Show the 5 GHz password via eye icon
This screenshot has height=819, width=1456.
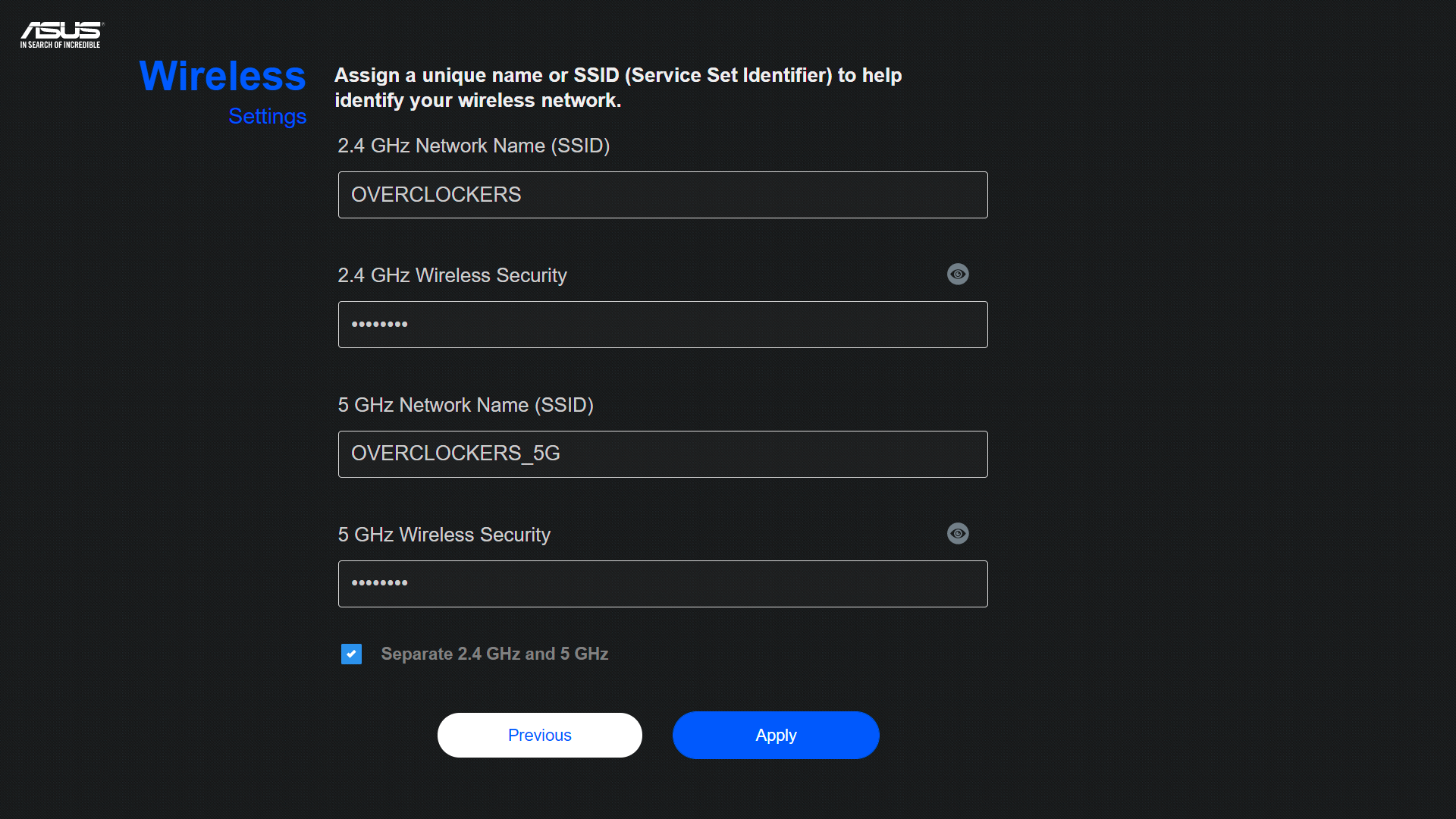point(958,533)
